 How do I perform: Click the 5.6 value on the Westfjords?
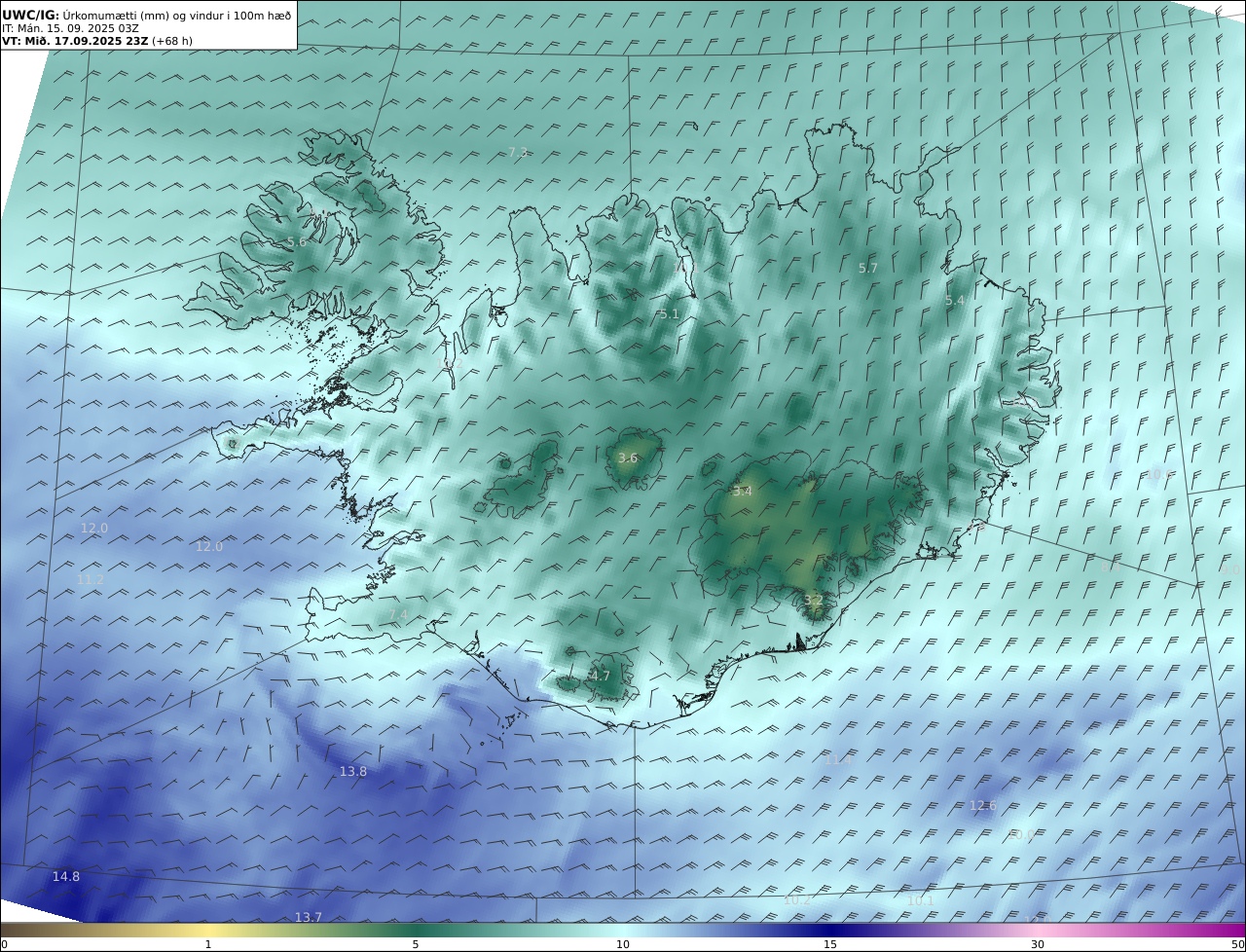[297, 241]
